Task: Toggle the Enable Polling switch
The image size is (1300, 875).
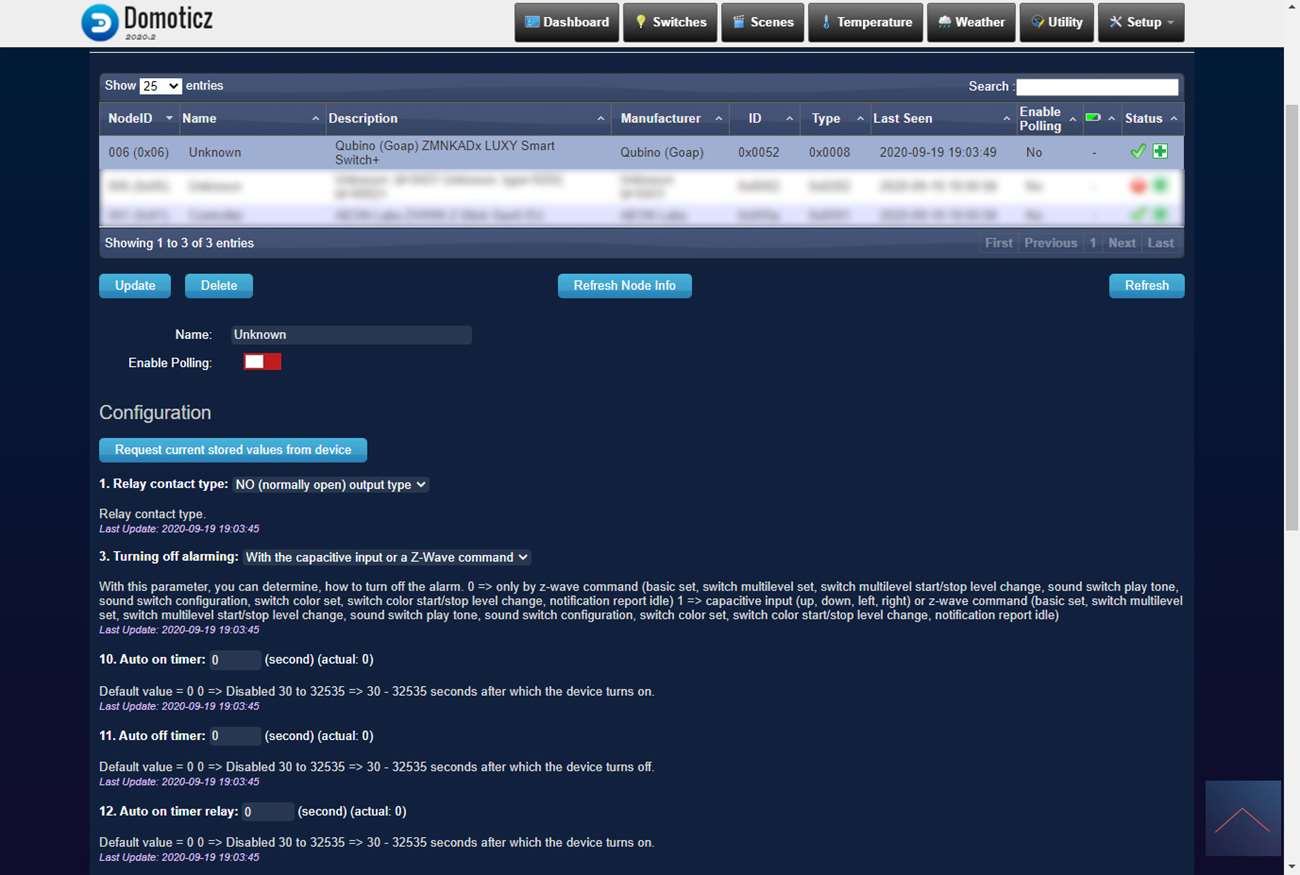Action: [263, 362]
